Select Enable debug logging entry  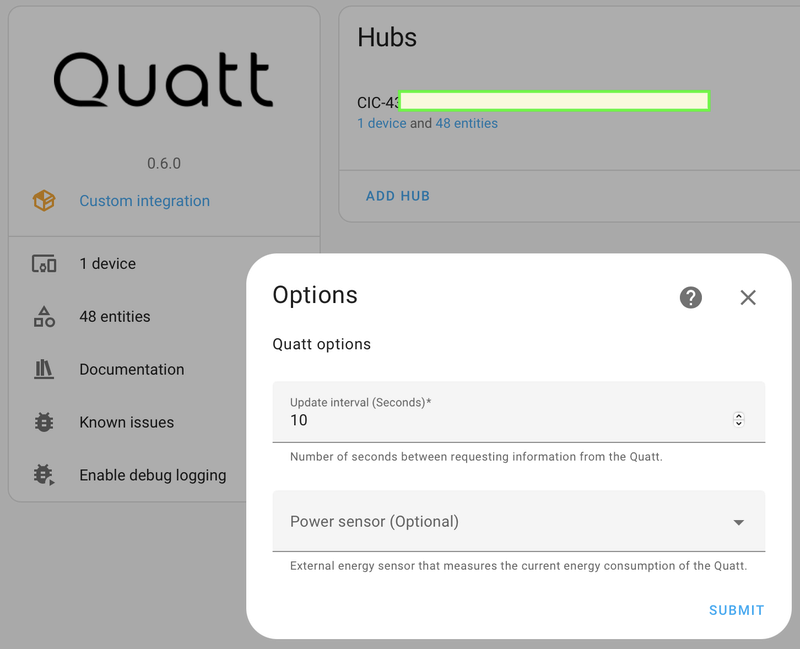[153, 475]
